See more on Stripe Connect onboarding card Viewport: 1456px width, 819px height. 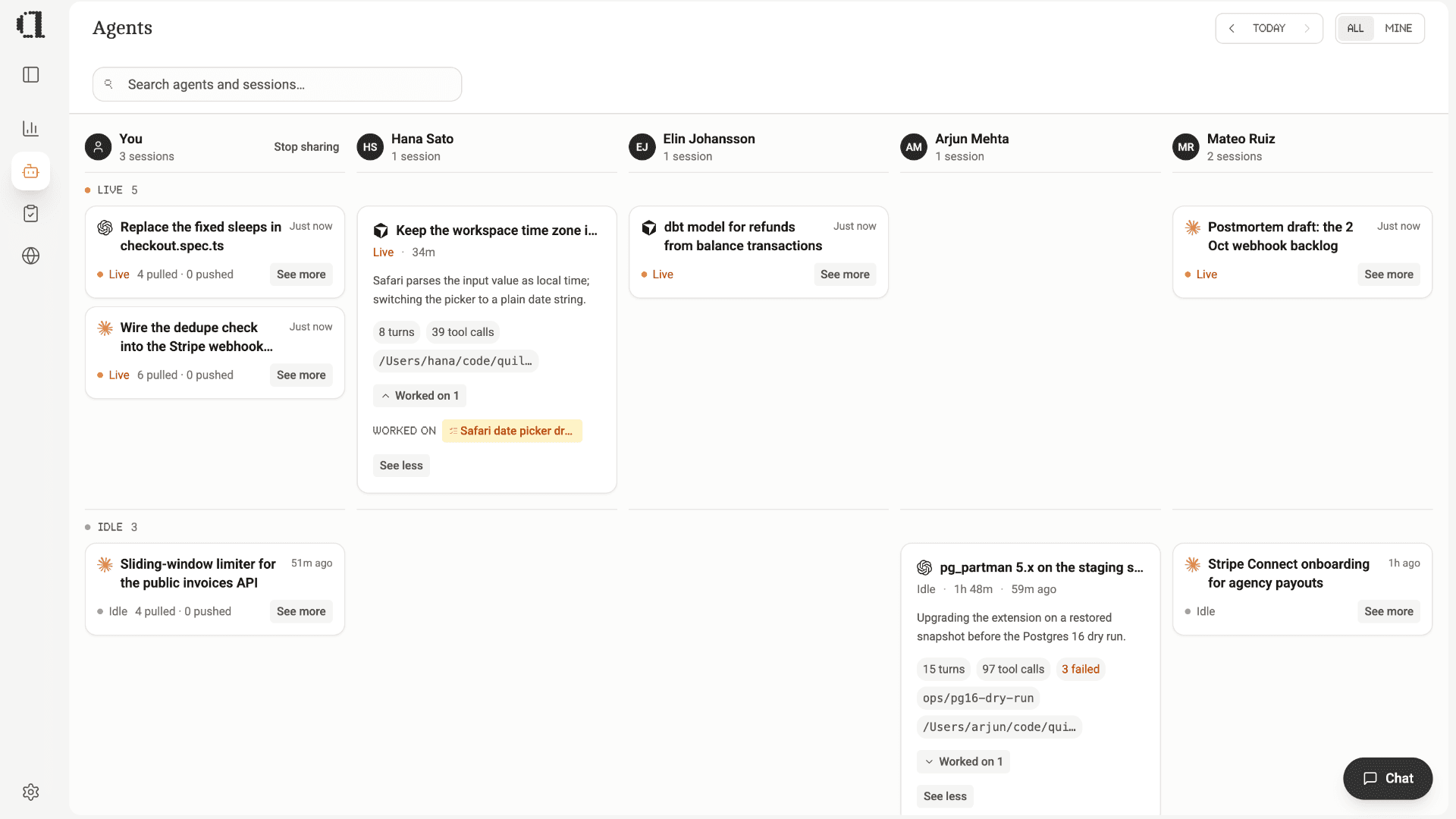1389,612
